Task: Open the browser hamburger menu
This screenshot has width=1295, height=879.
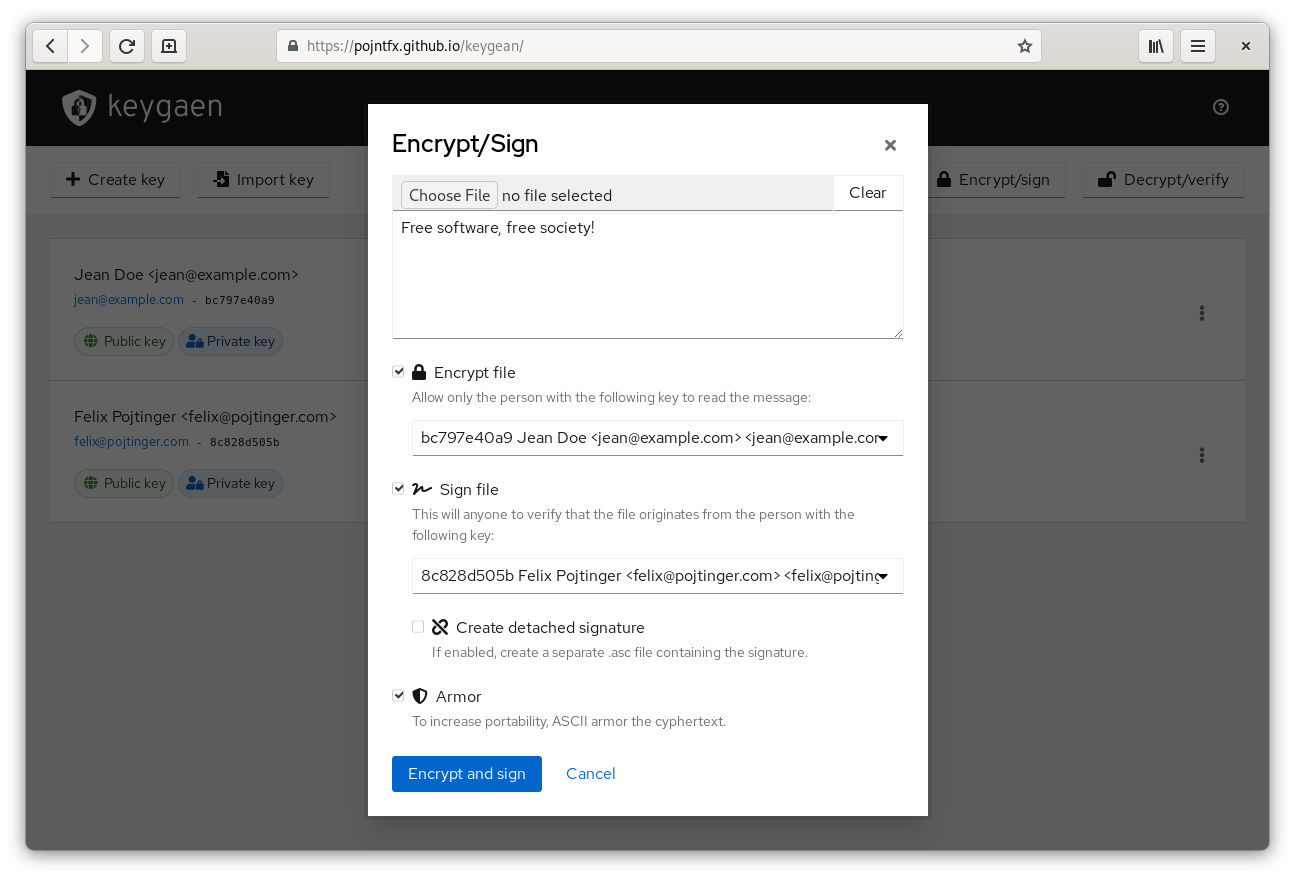Action: (1198, 46)
